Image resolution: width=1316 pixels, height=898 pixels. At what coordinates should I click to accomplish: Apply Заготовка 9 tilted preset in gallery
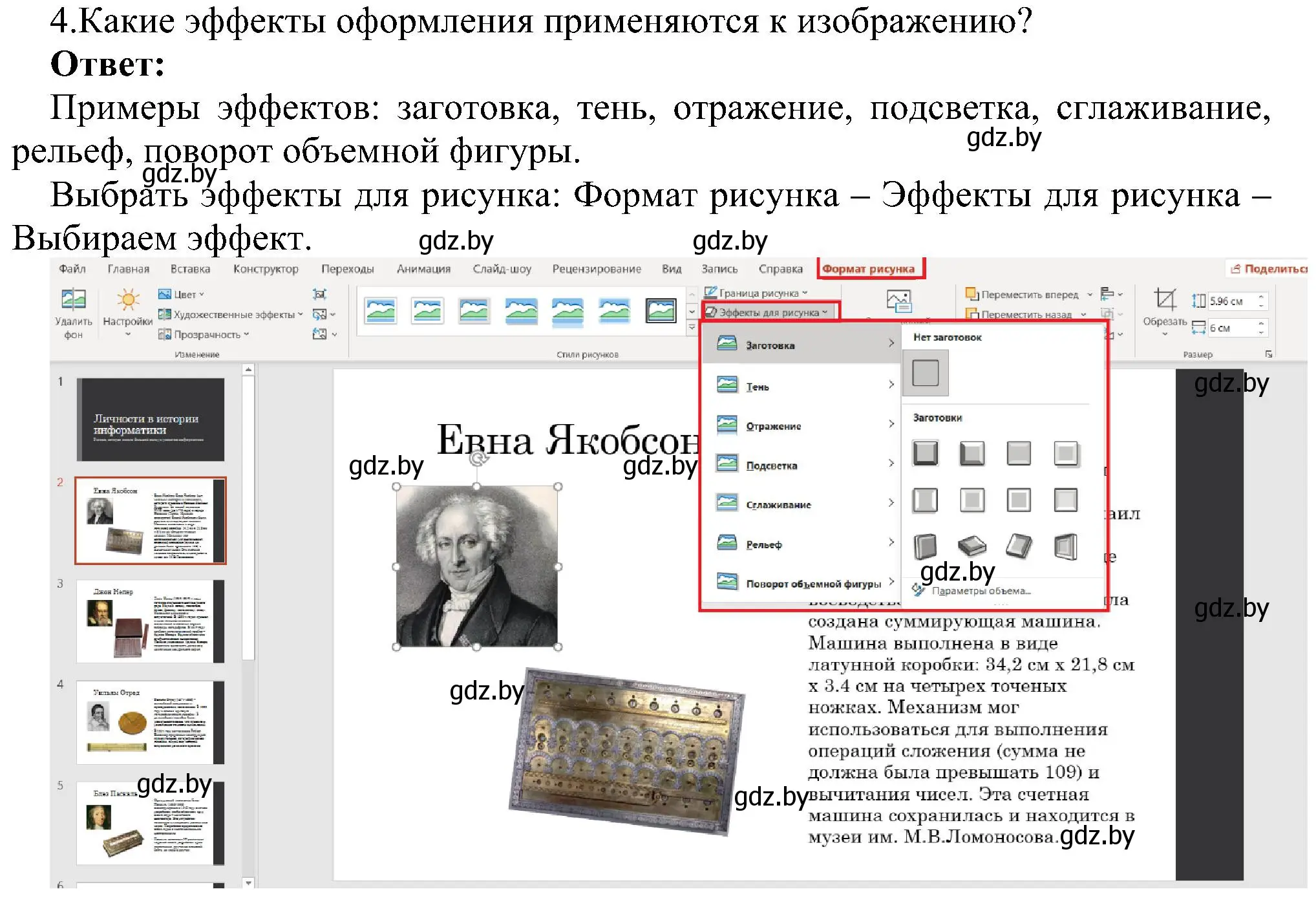(x=925, y=546)
